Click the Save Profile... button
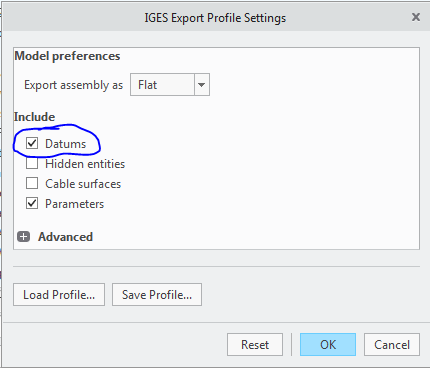Viewport: 430px width, 368px height. click(x=157, y=294)
